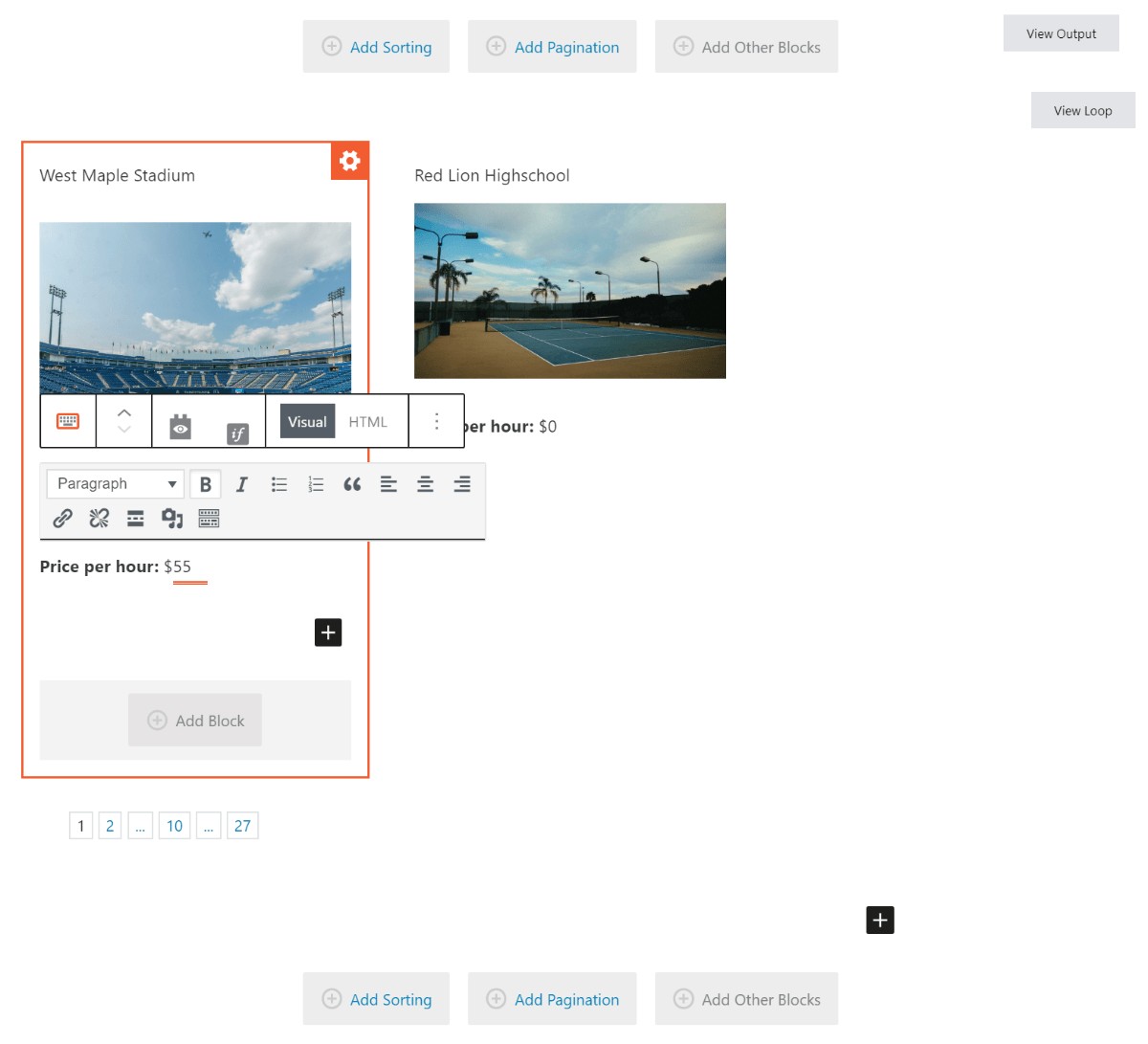Click the Classic block type keyboard icon
1148x1044 pixels.
point(68,421)
